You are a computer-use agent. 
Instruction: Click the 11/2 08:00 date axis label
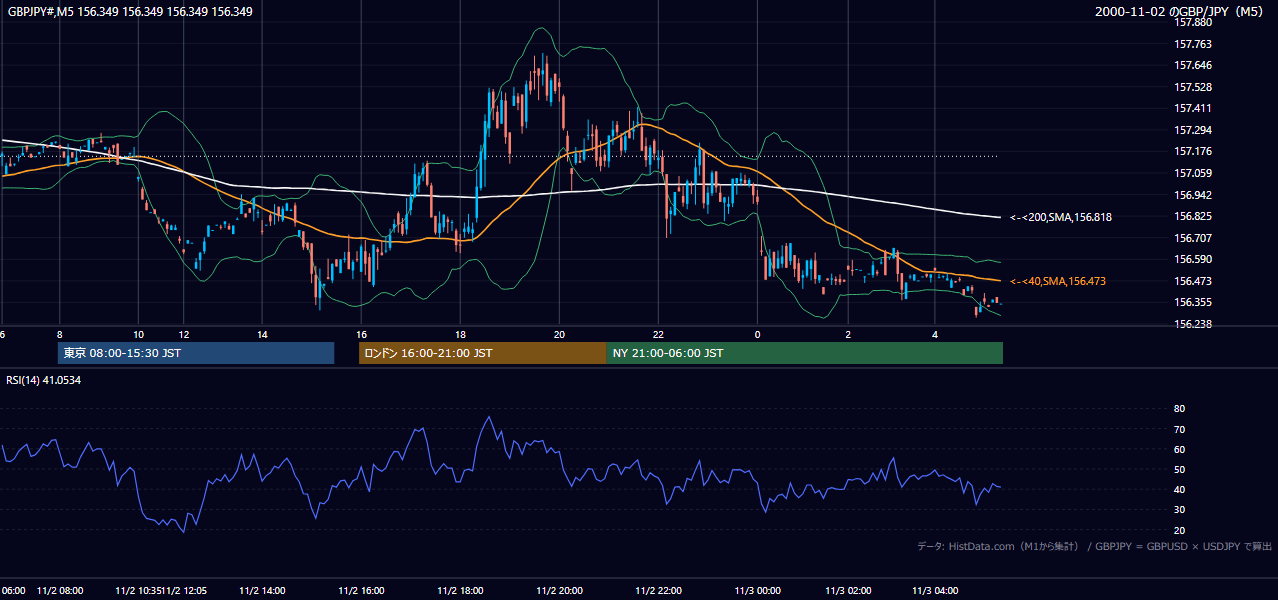tap(60, 591)
